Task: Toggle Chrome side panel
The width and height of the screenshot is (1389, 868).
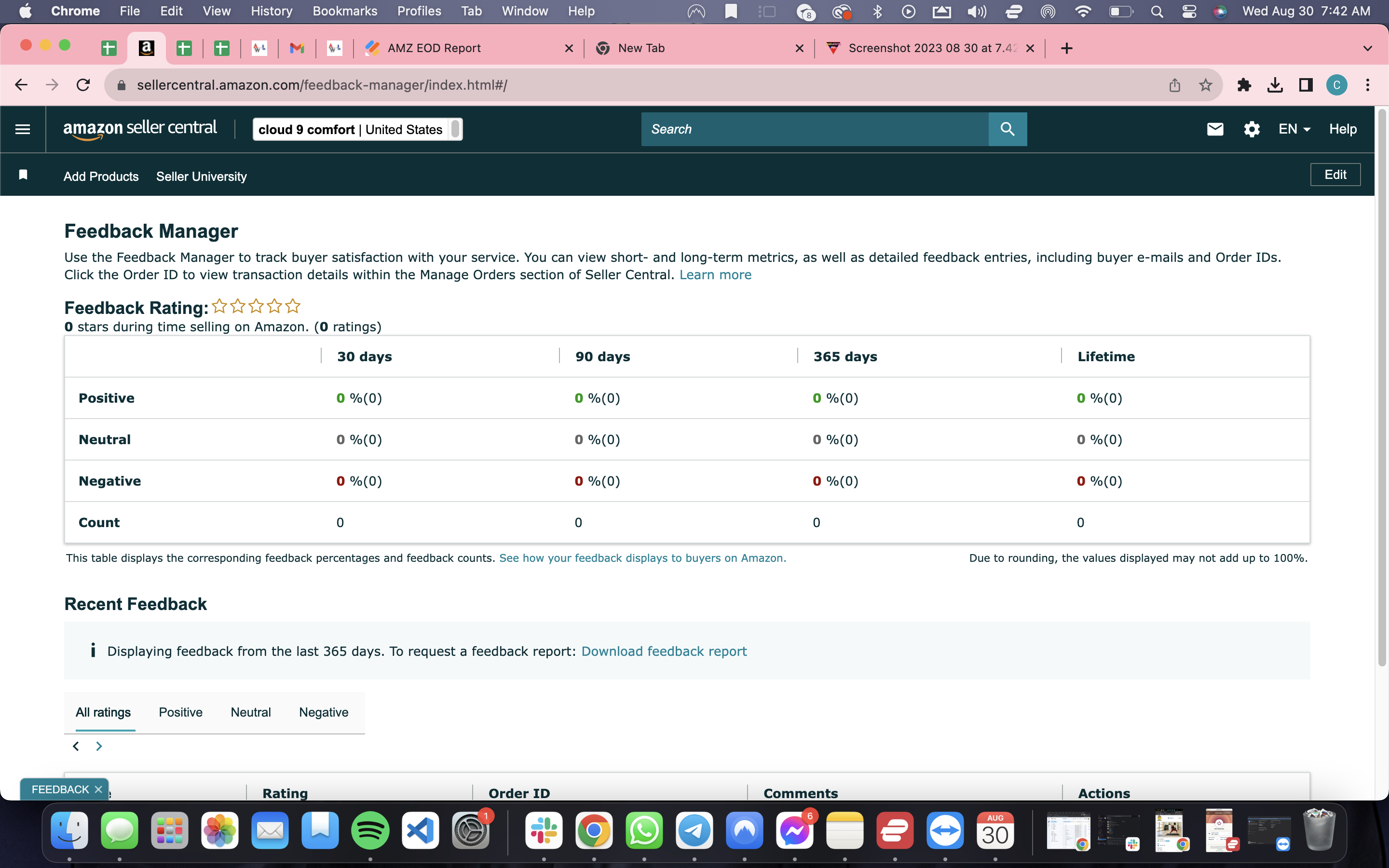Action: [1306, 85]
